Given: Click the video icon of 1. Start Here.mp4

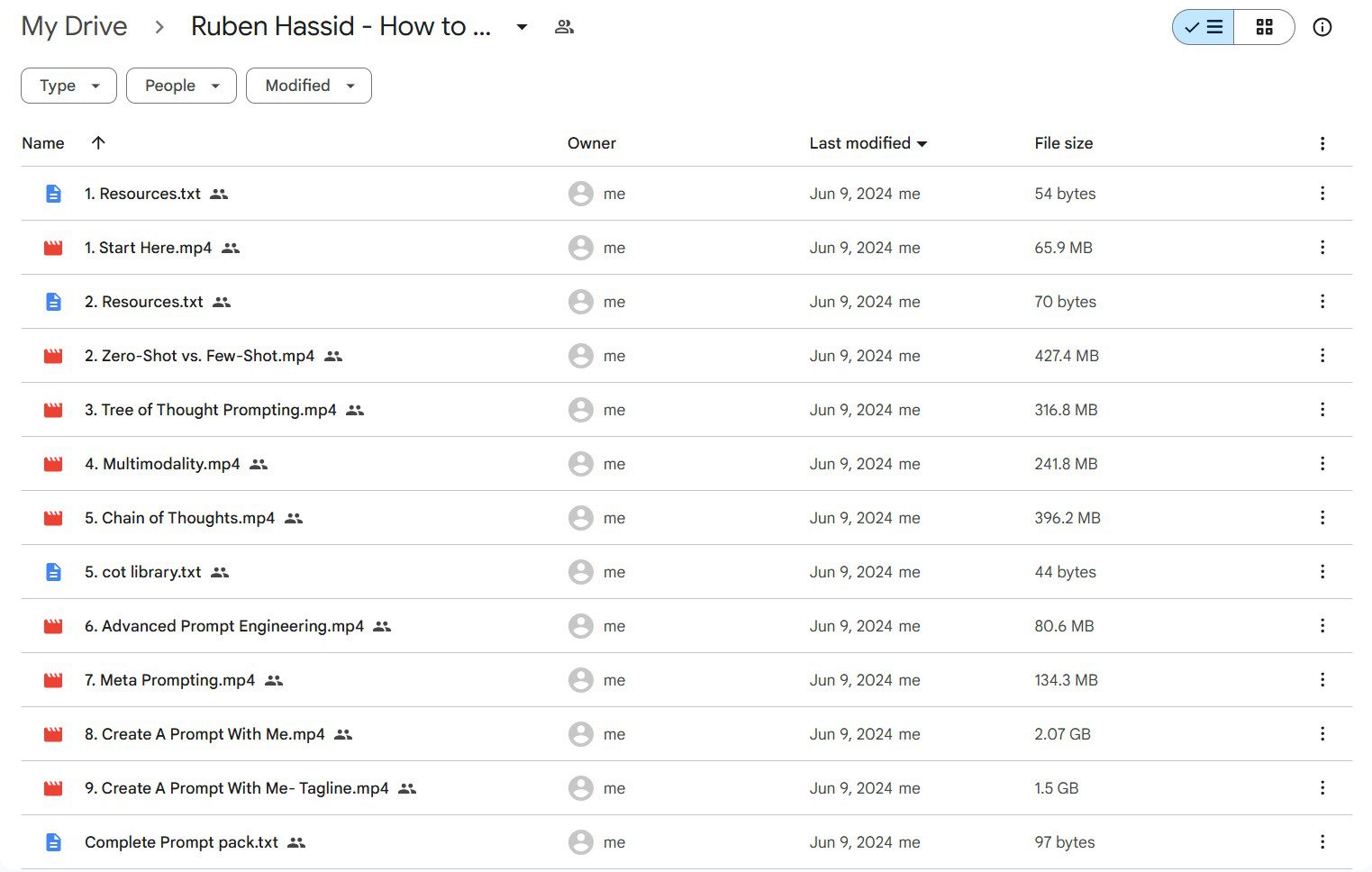Looking at the screenshot, I should [53, 248].
